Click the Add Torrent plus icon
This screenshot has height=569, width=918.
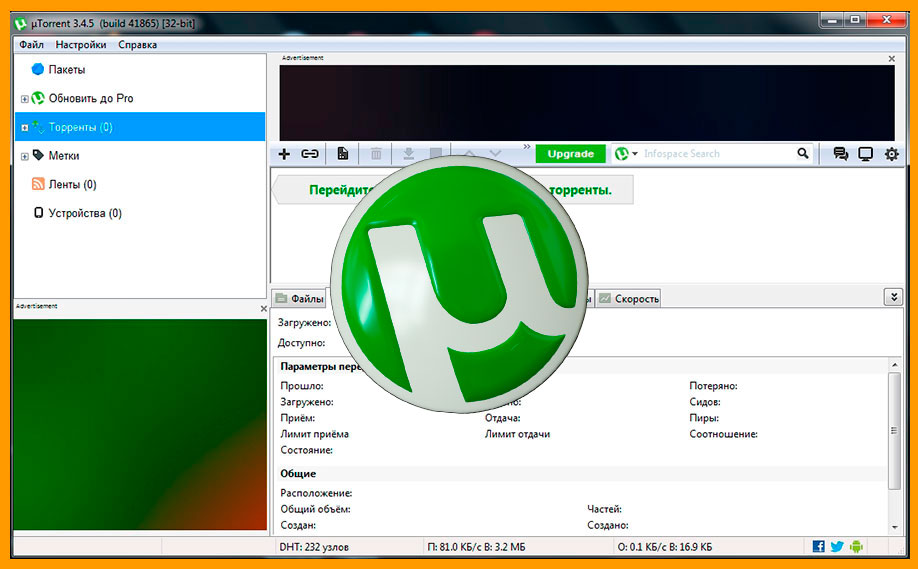pos(284,154)
